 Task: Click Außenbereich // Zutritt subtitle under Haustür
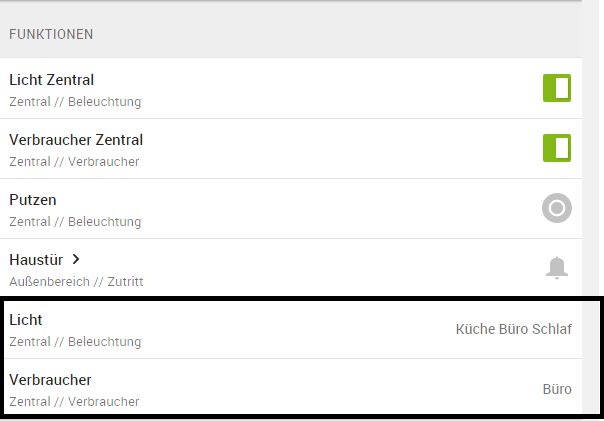click(76, 282)
